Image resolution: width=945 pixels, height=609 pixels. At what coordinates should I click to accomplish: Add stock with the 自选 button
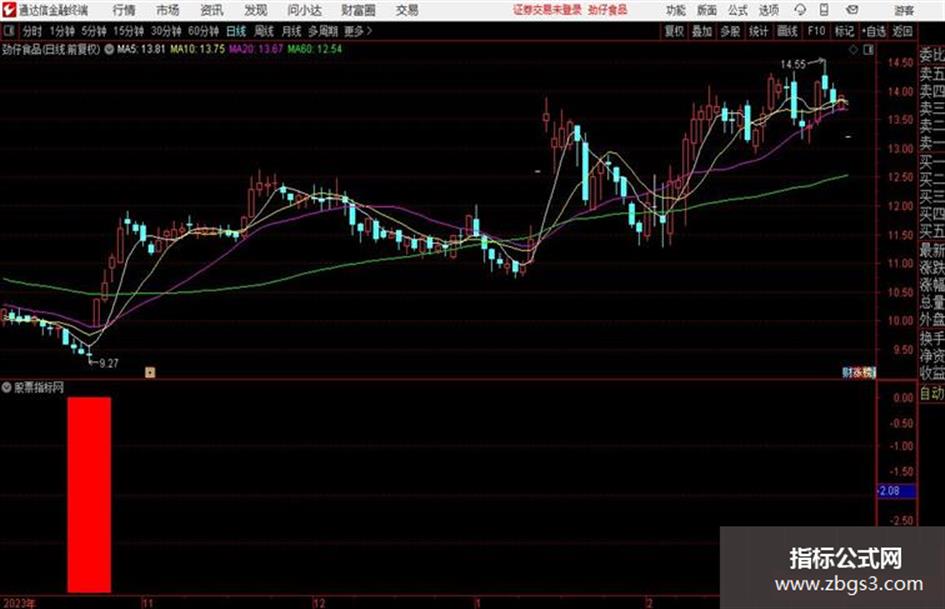pos(873,31)
